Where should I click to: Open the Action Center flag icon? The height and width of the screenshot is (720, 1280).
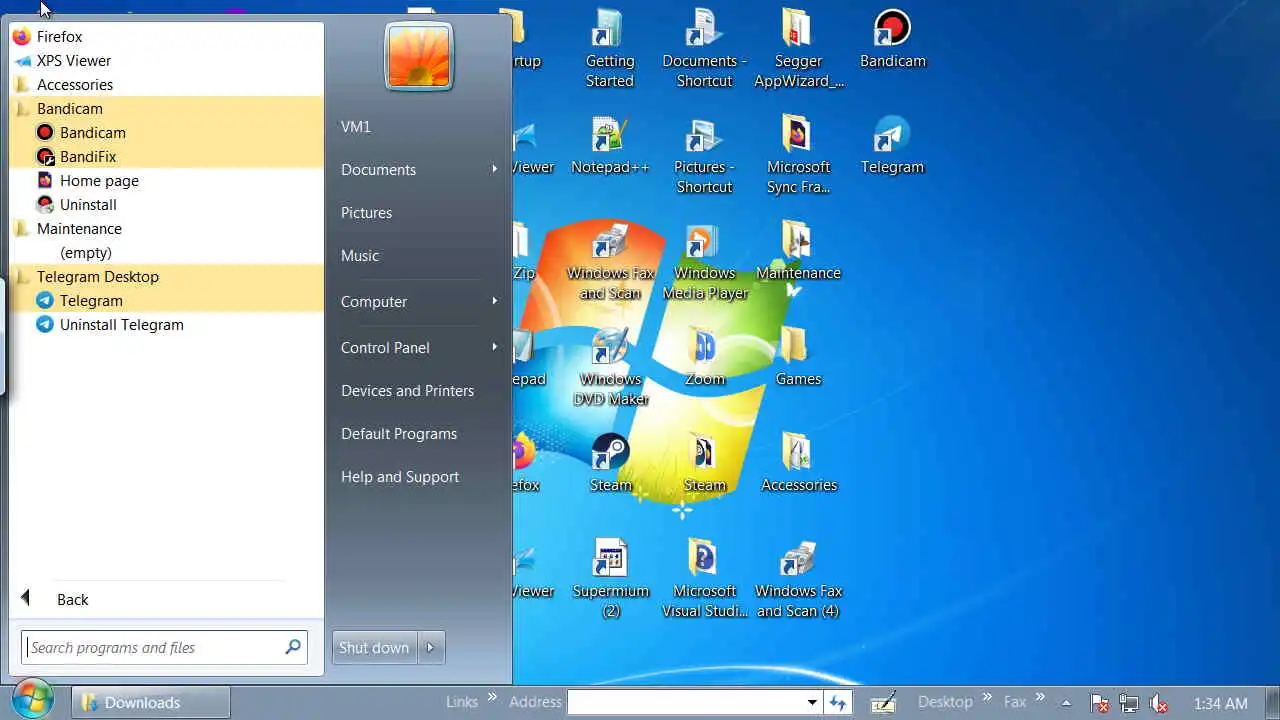(x=1098, y=703)
